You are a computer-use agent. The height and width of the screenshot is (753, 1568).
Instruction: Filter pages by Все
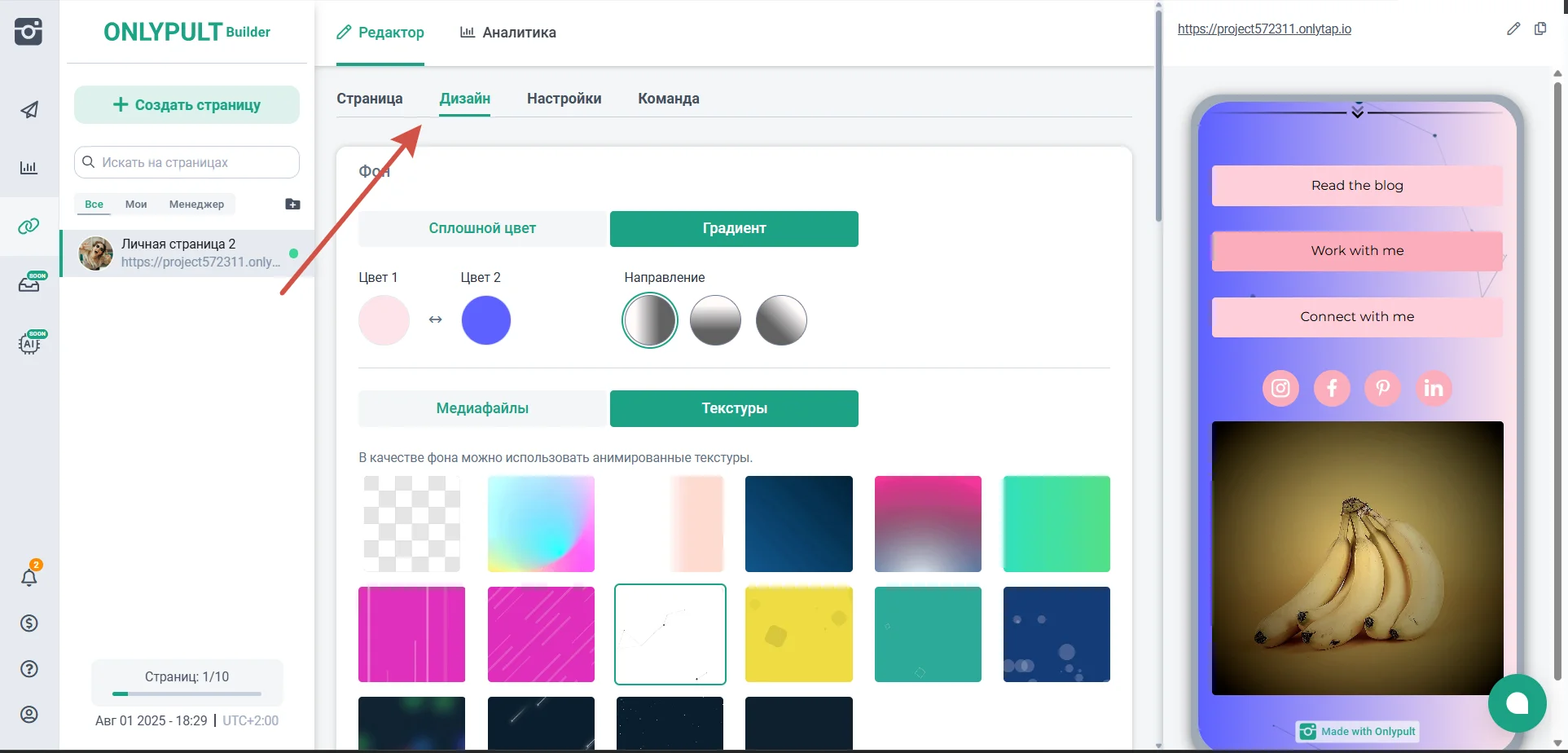(94, 205)
